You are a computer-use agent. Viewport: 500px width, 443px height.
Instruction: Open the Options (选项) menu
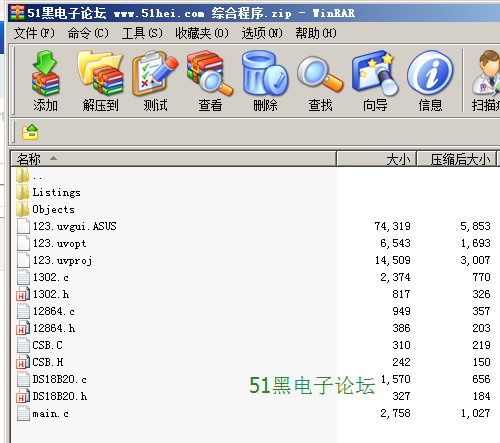(x=262, y=33)
